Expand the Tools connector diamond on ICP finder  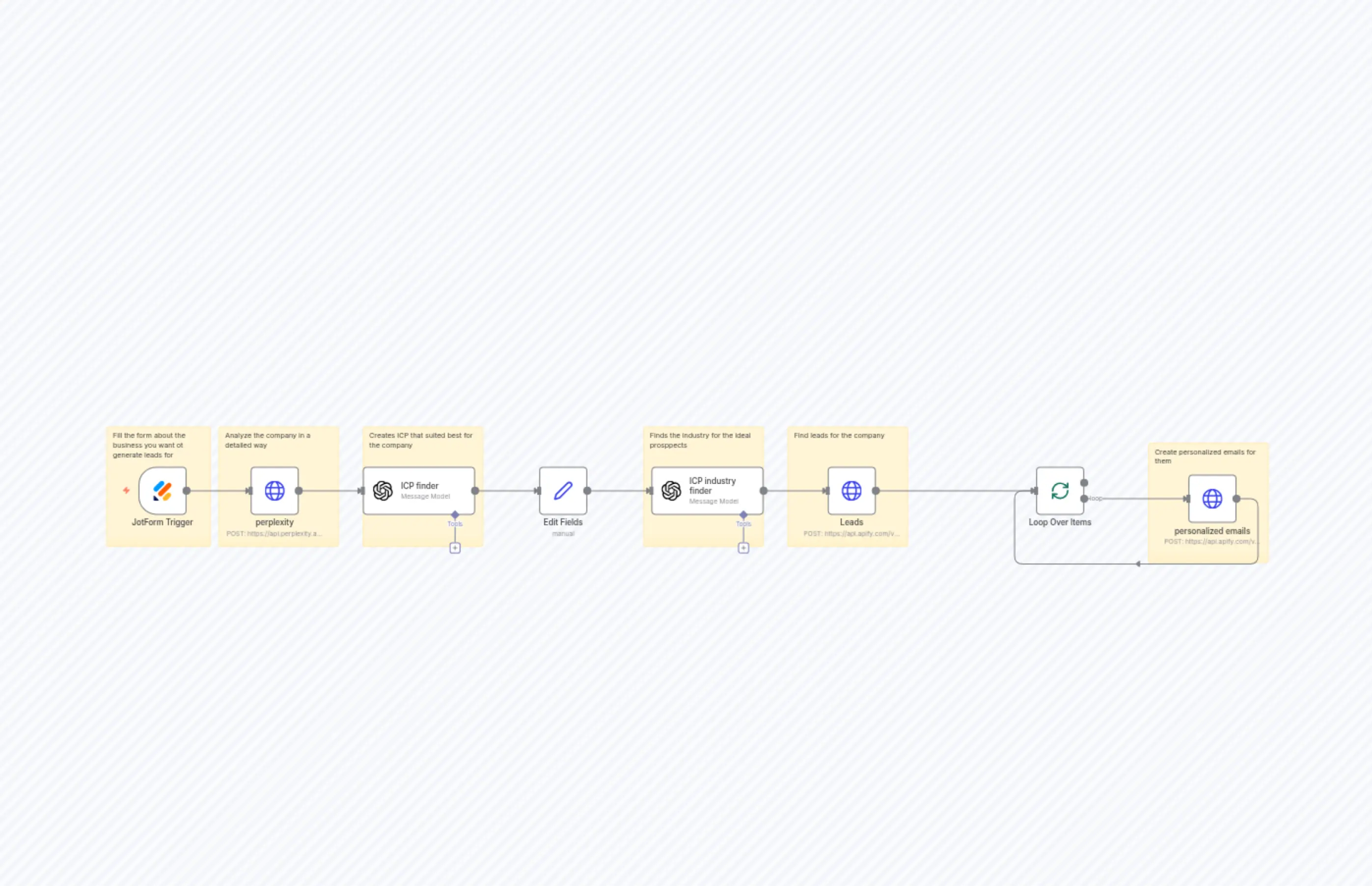455,515
